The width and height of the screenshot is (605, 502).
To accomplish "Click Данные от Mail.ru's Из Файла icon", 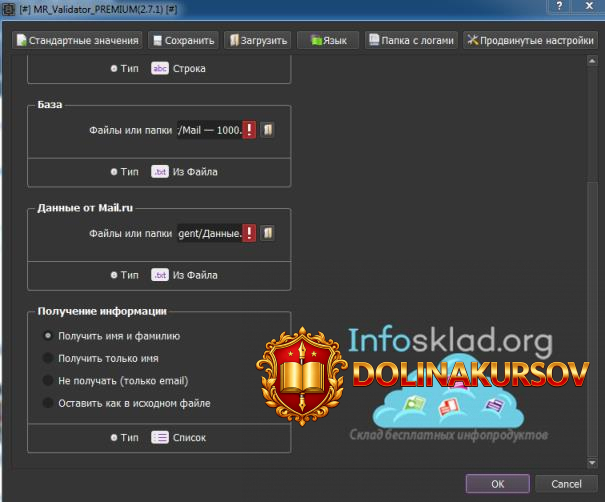I will (x=160, y=275).
